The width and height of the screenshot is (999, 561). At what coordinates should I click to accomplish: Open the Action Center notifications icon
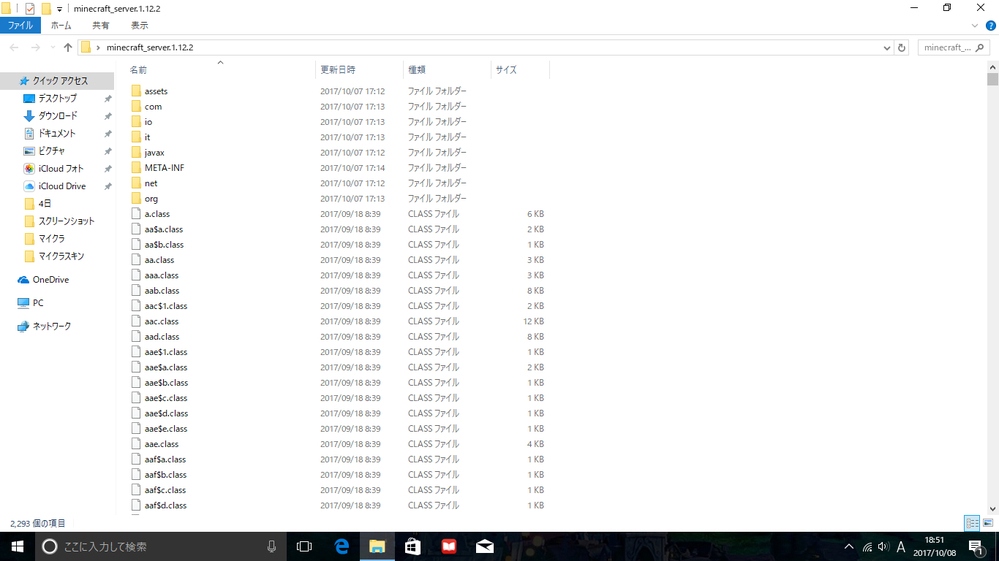tap(975, 547)
